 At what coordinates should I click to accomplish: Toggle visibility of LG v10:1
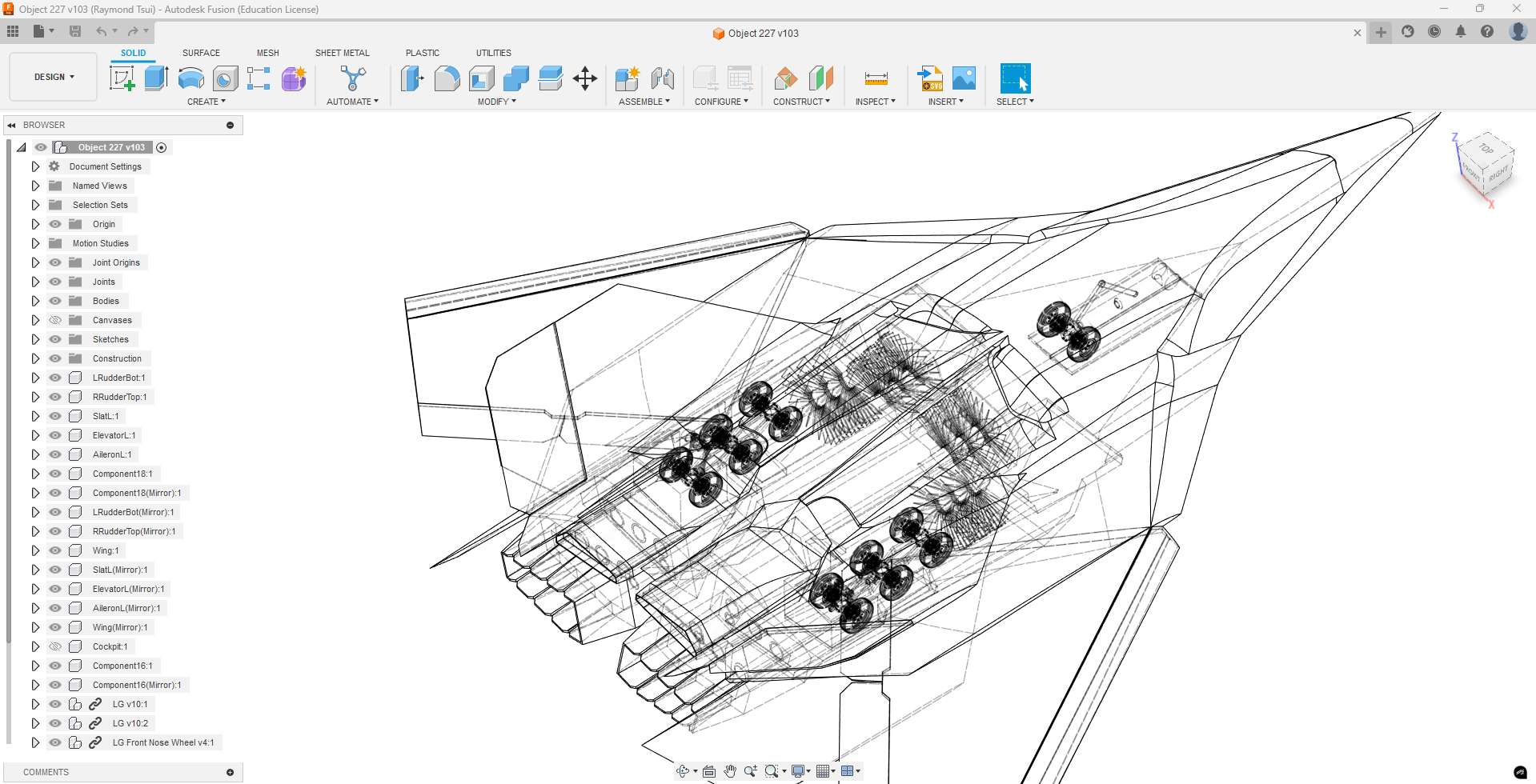point(55,704)
